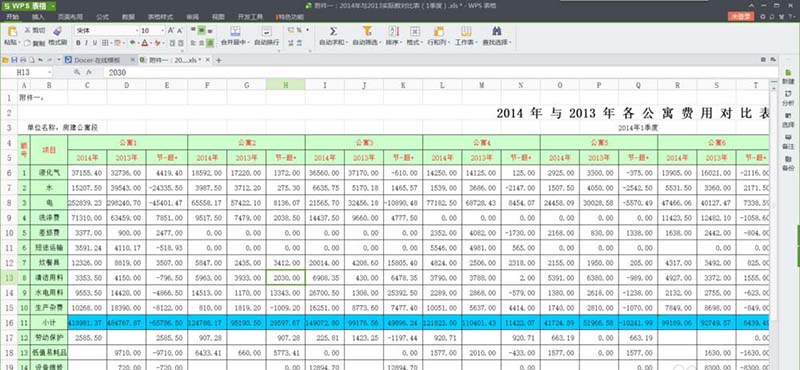This screenshot has width=800, height=370.
Task: Click the Paste (粘贴) clipboard icon
Action: (x=12, y=32)
